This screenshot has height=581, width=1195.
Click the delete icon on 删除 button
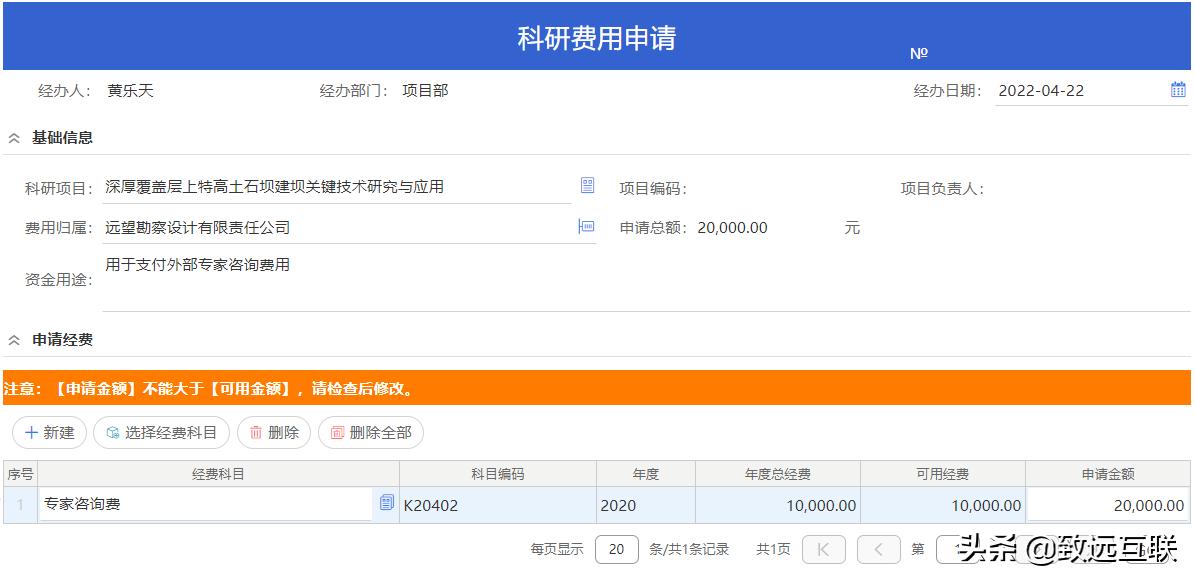coord(254,433)
